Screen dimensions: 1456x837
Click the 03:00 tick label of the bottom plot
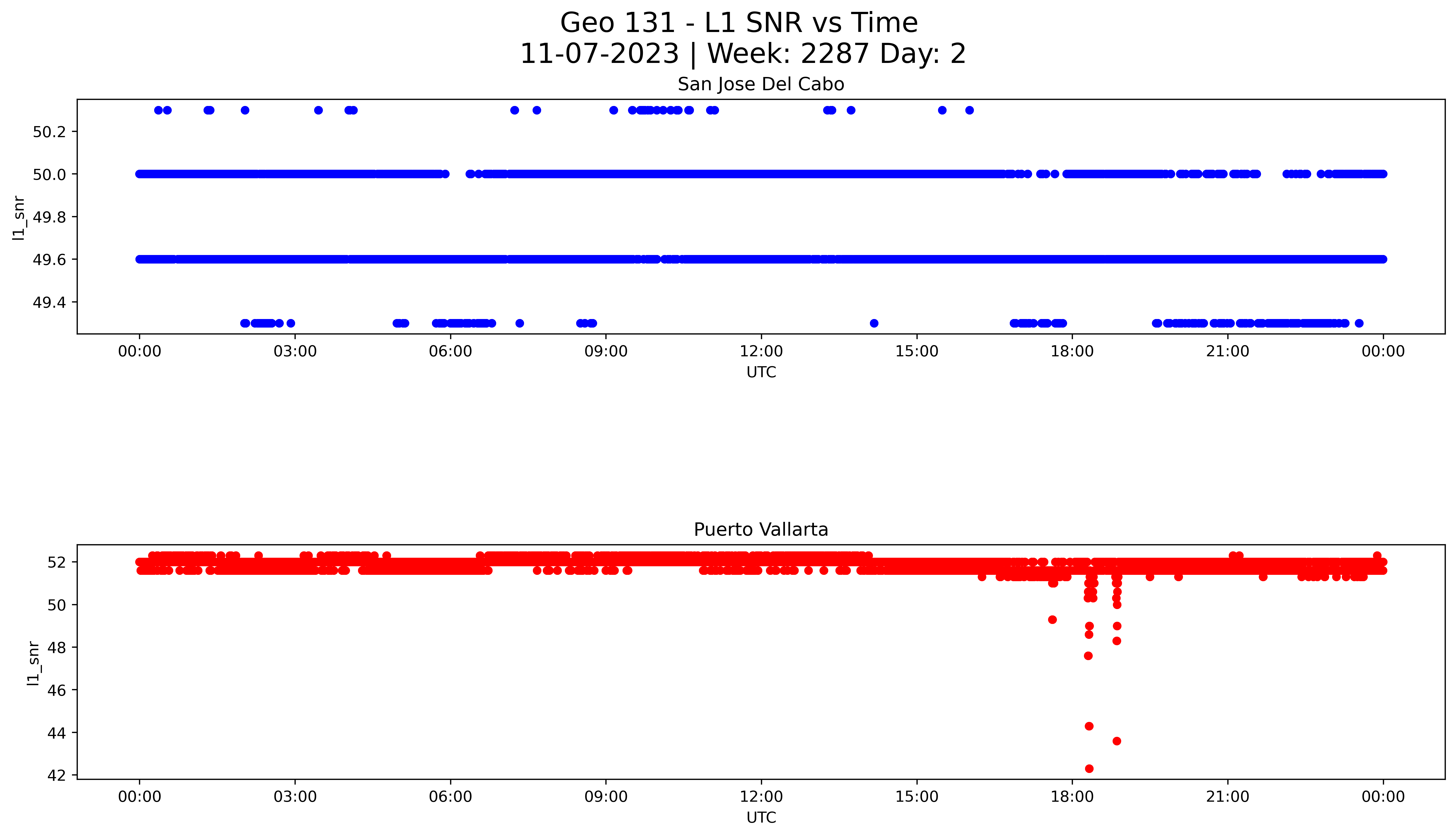[x=295, y=797]
